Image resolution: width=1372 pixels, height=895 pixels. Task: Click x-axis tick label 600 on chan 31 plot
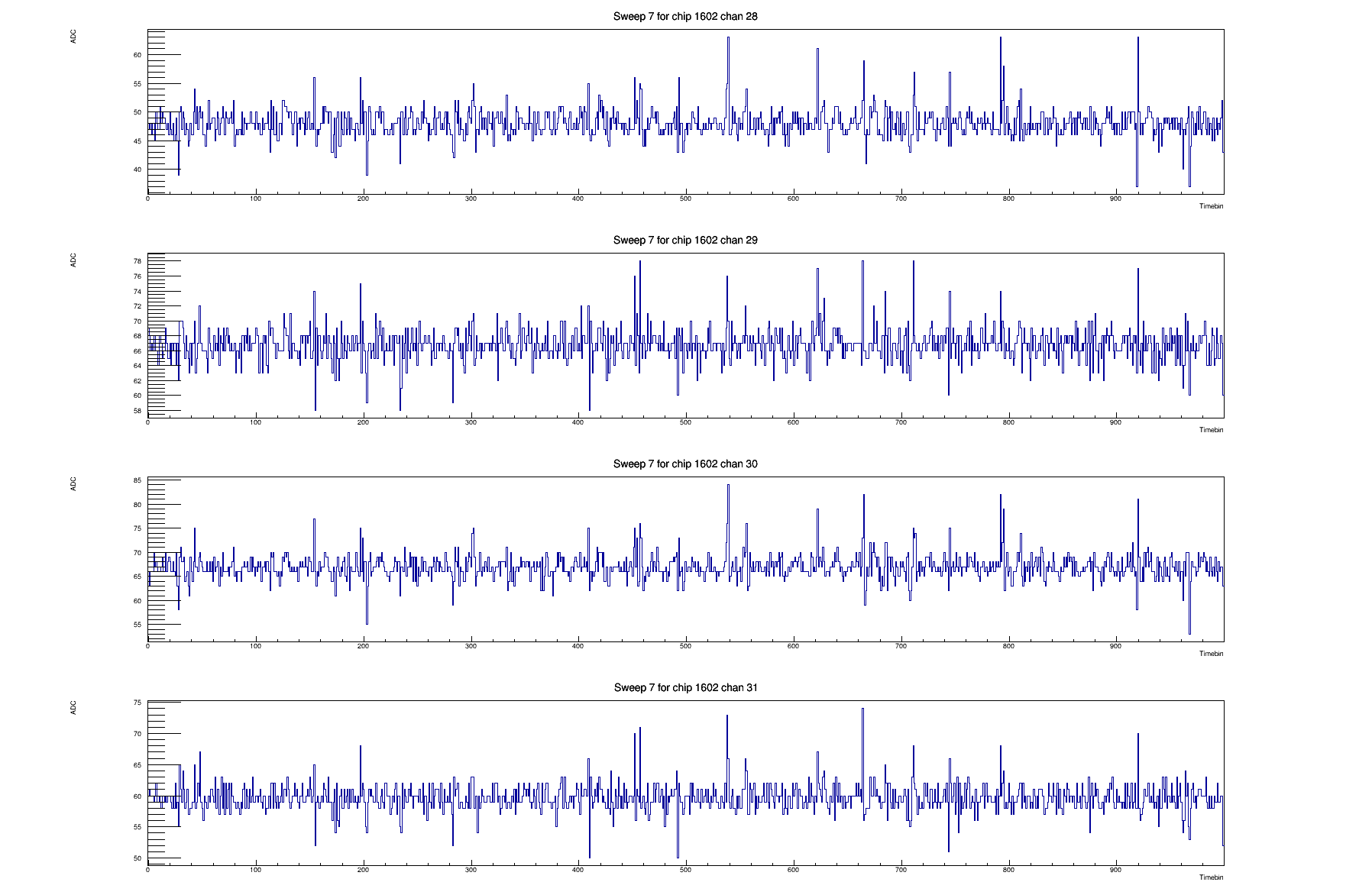(x=793, y=870)
